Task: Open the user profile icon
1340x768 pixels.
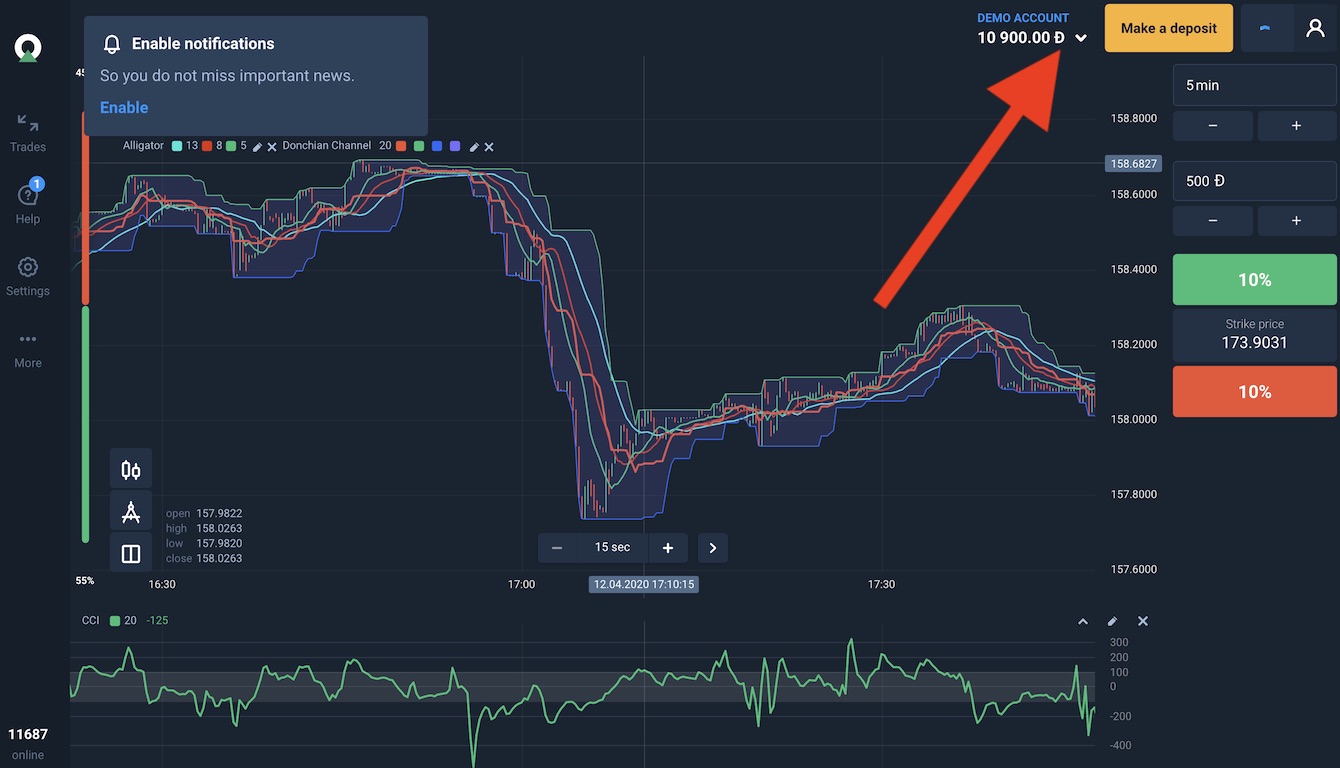Action: tap(1315, 28)
